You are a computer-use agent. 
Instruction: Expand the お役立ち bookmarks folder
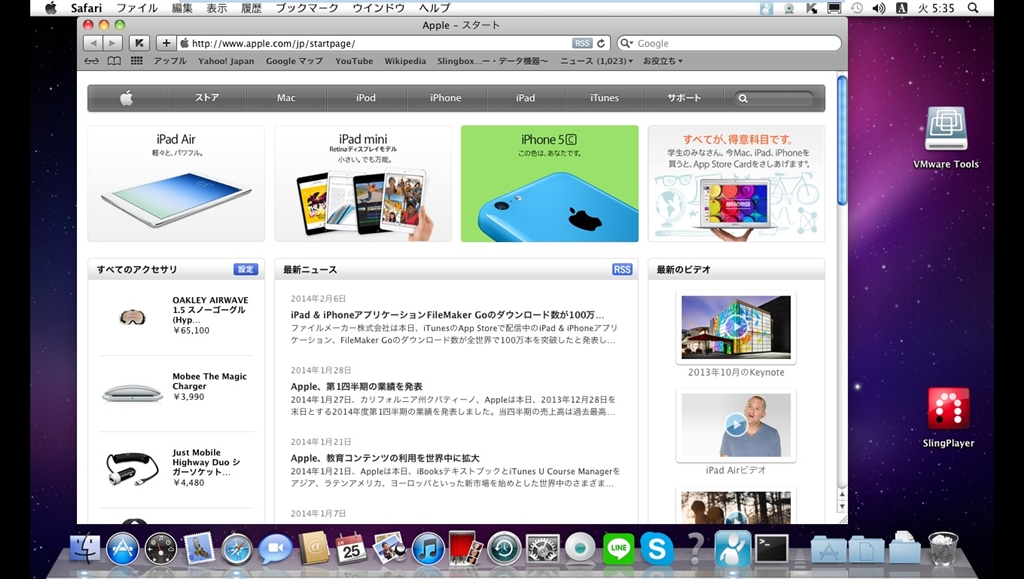(662, 61)
